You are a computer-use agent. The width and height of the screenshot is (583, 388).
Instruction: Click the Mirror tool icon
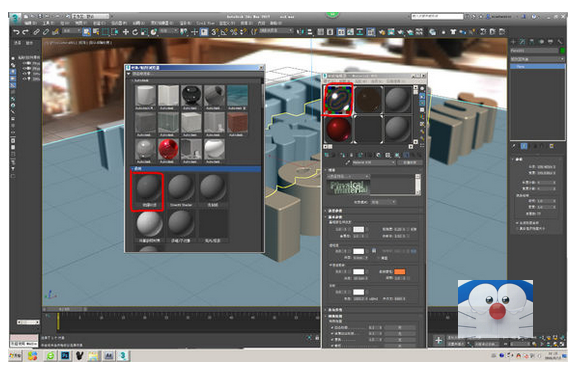point(300,32)
